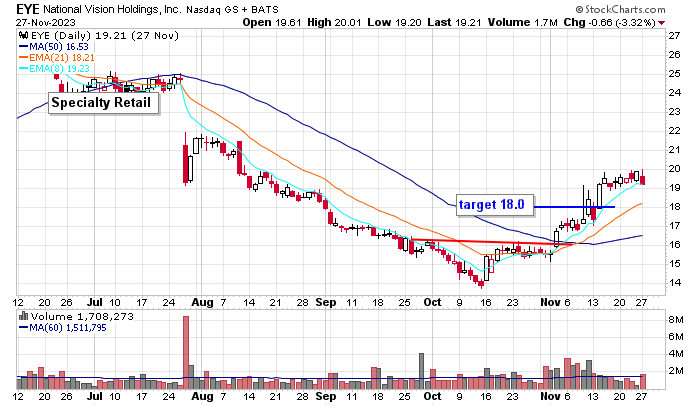Click the Nov label under the volume panel
Image resolution: width=700 pixels, height=405 pixels.
(550, 396)
